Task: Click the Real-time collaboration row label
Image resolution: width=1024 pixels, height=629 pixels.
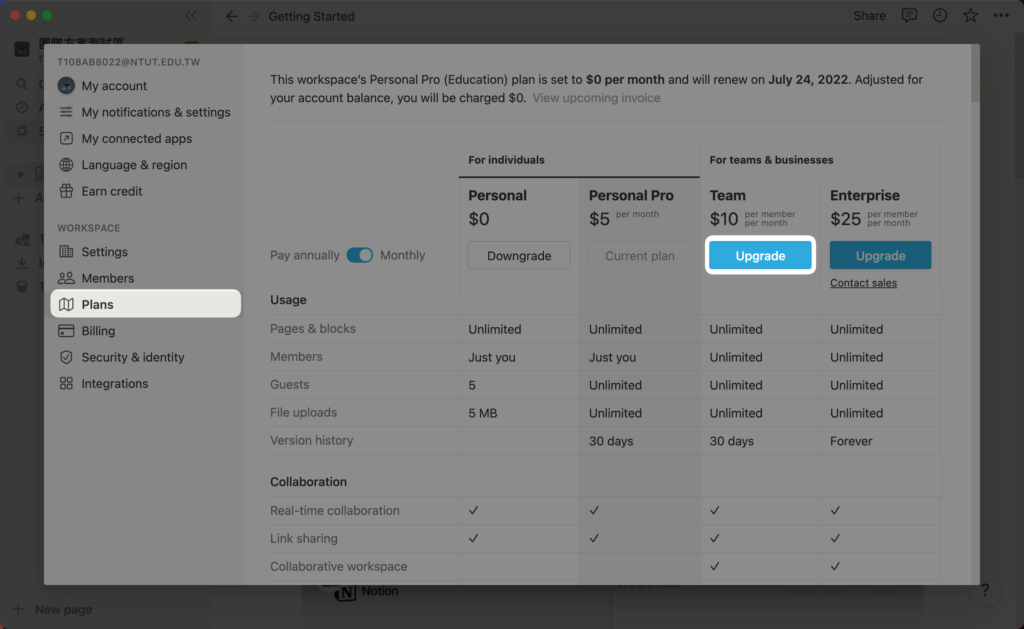Action: coord(334,511)
